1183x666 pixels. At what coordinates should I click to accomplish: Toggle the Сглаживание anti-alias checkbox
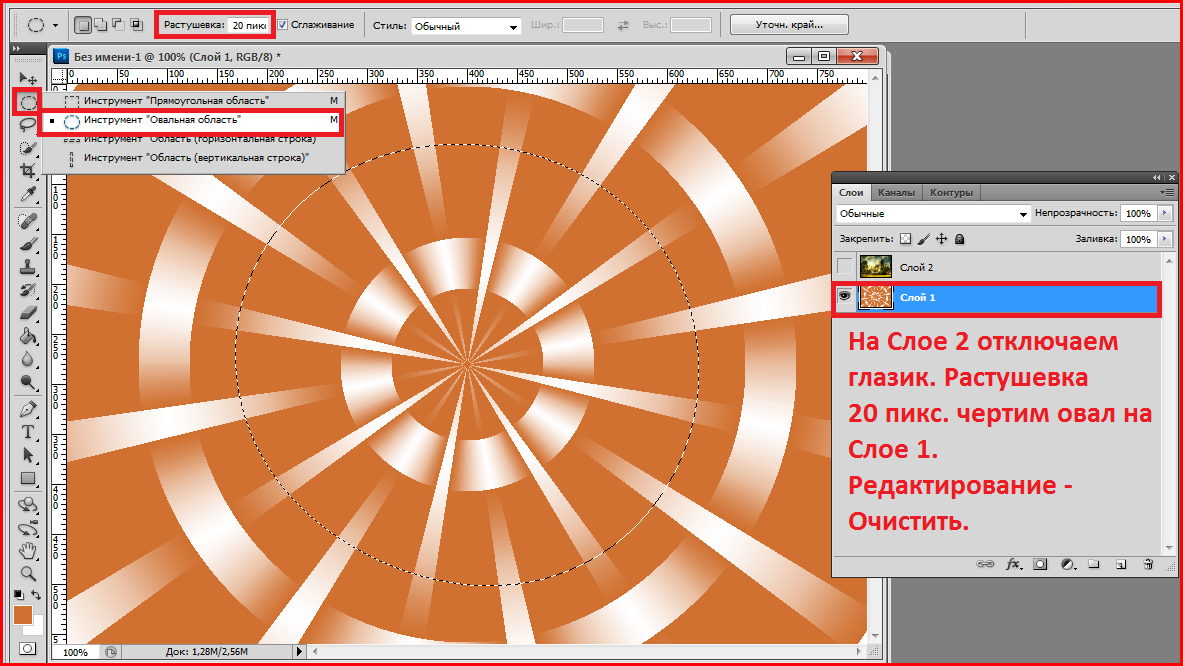coord(283,25)
